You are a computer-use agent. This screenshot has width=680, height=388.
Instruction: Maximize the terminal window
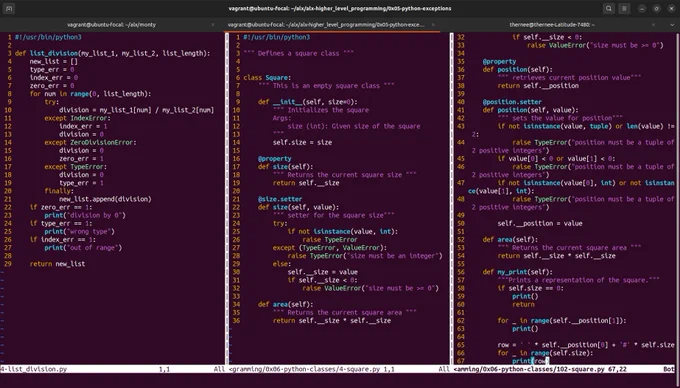[x=657, y=8]
